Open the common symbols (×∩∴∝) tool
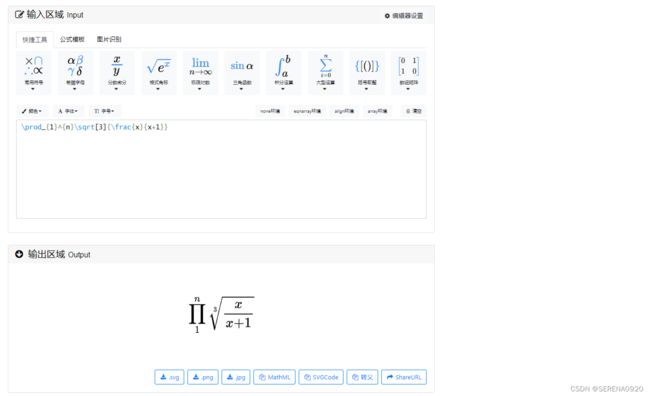Image resolution: width=650 pixels, height=396 pixels. pyautogui.click(x=34, y=73)
